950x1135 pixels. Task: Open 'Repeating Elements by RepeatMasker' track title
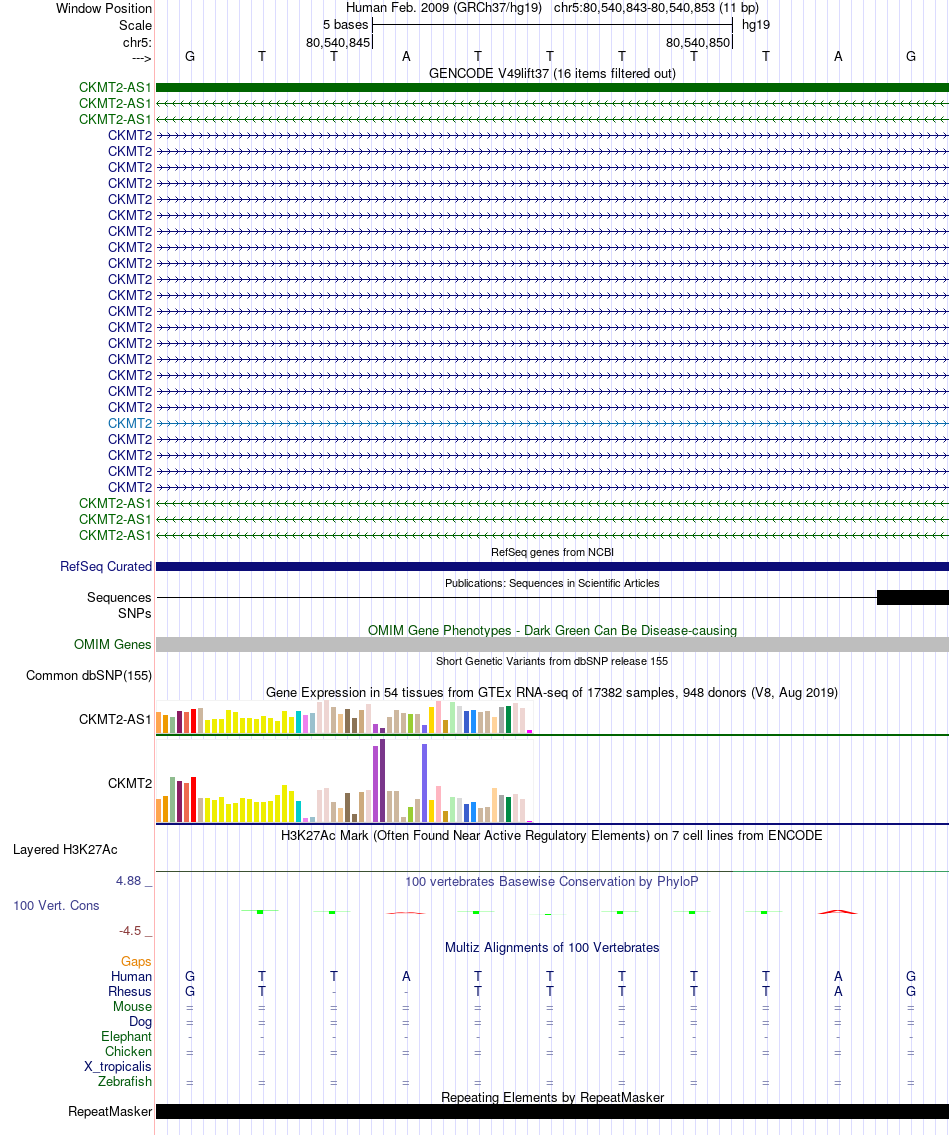[552, 1097]
